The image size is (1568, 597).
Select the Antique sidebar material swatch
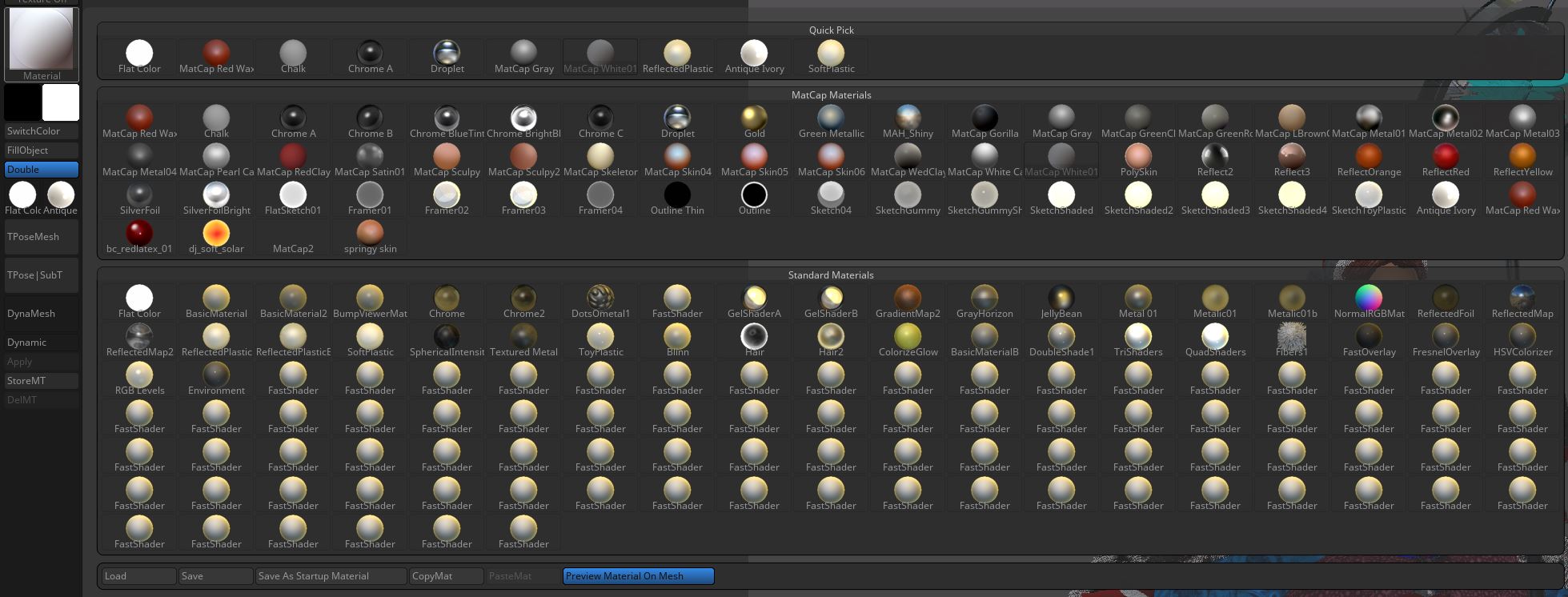point(61,198)
